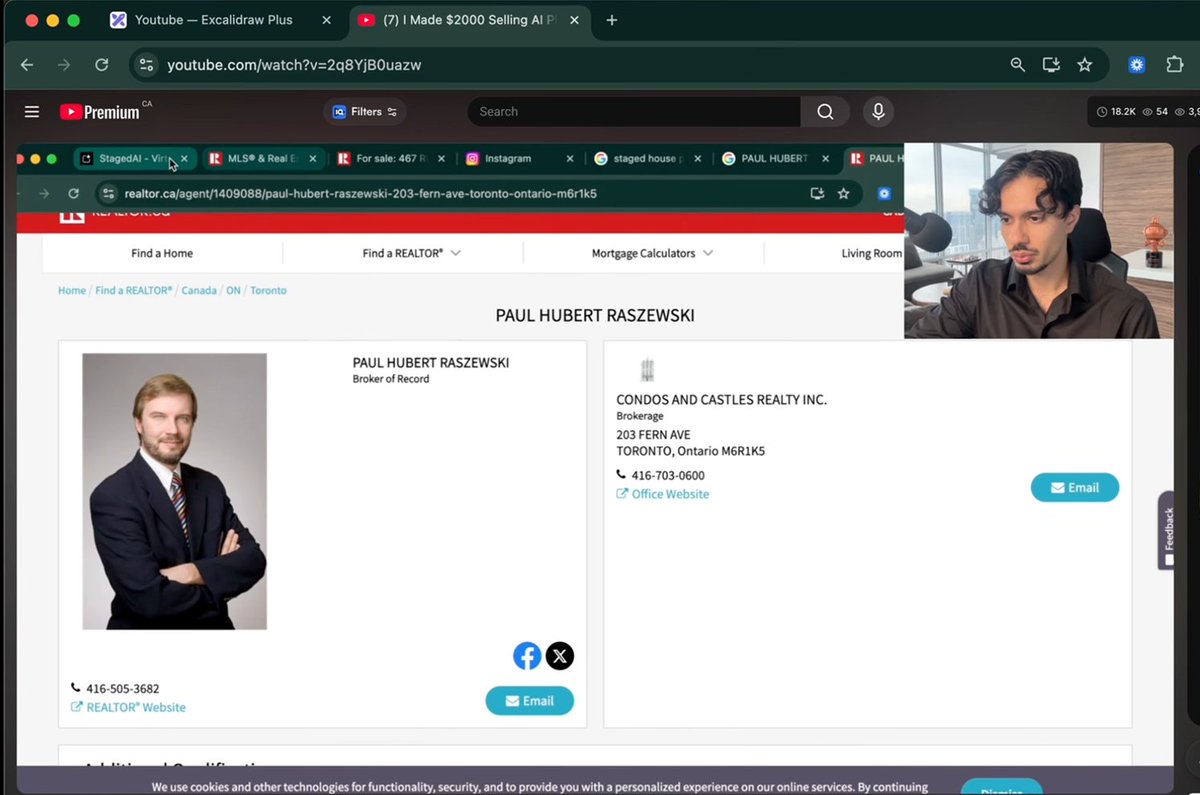Click the blue extension icon beside realtor.ca star
Image resolution: width=1200 pixels, height=795 pixels.
tap(884, 194)
